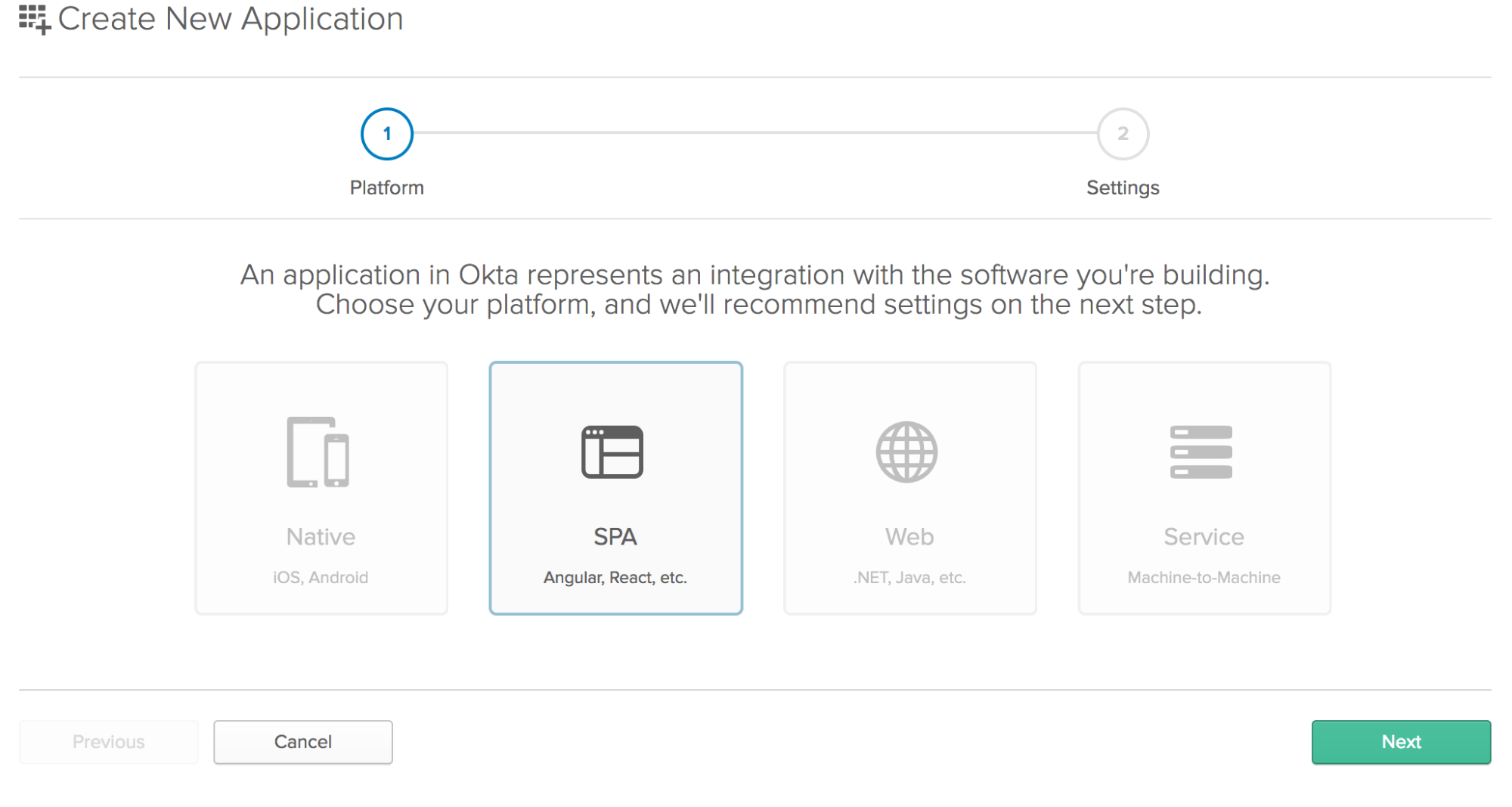Click the SPA browser window icon
1512x807 pixels.
pyautogui.click(x=614, y=452)
